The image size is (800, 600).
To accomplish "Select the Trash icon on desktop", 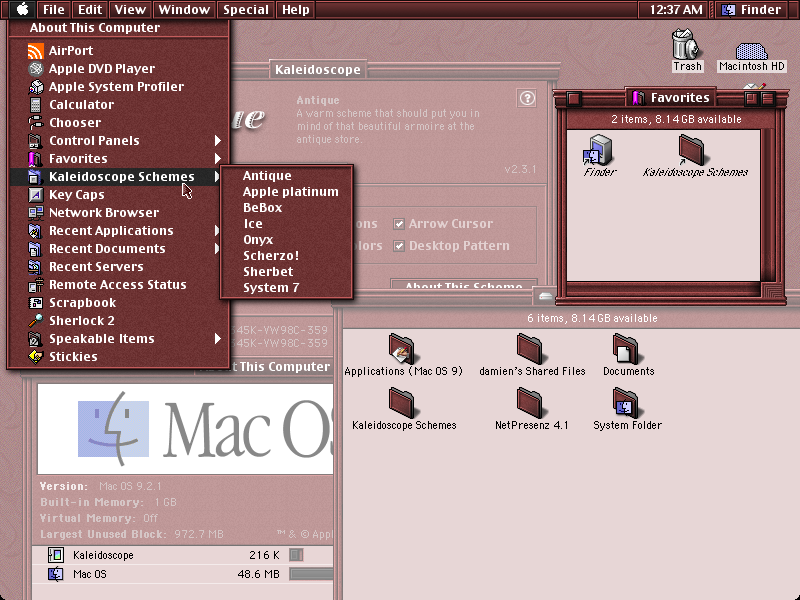I will pos(686,44).
